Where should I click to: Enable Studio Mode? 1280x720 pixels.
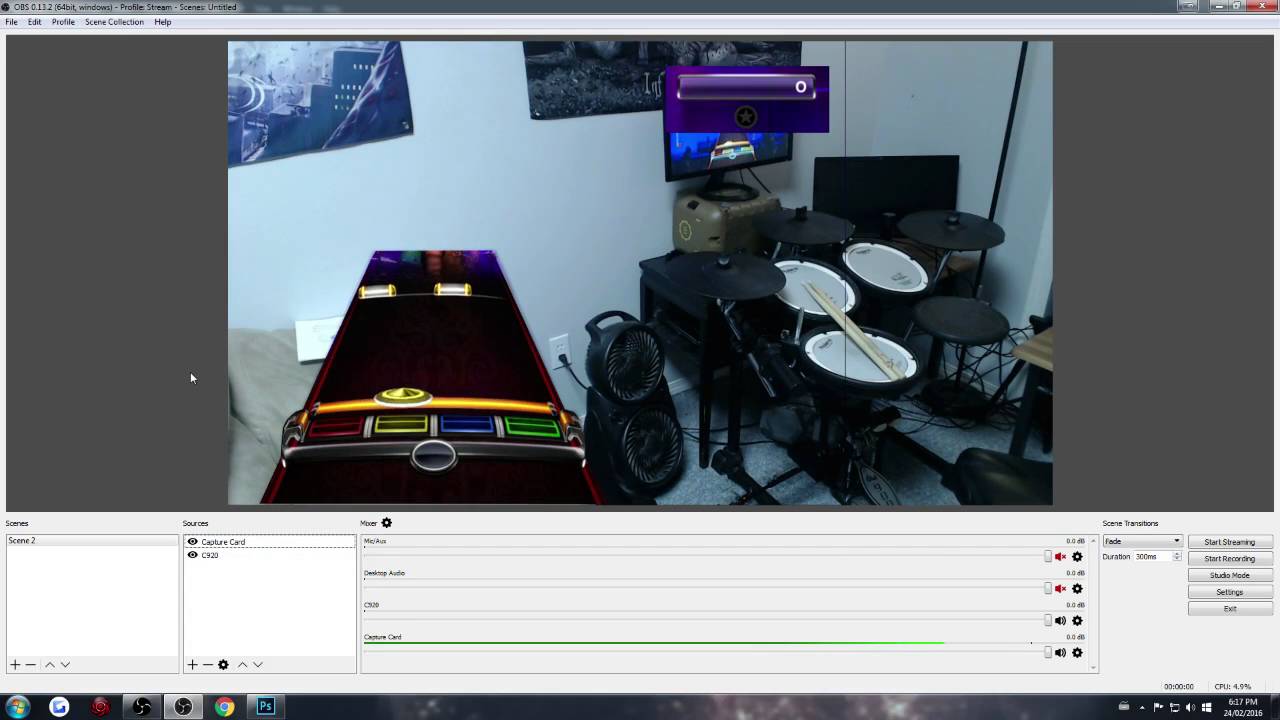[x=1230, y=575]
